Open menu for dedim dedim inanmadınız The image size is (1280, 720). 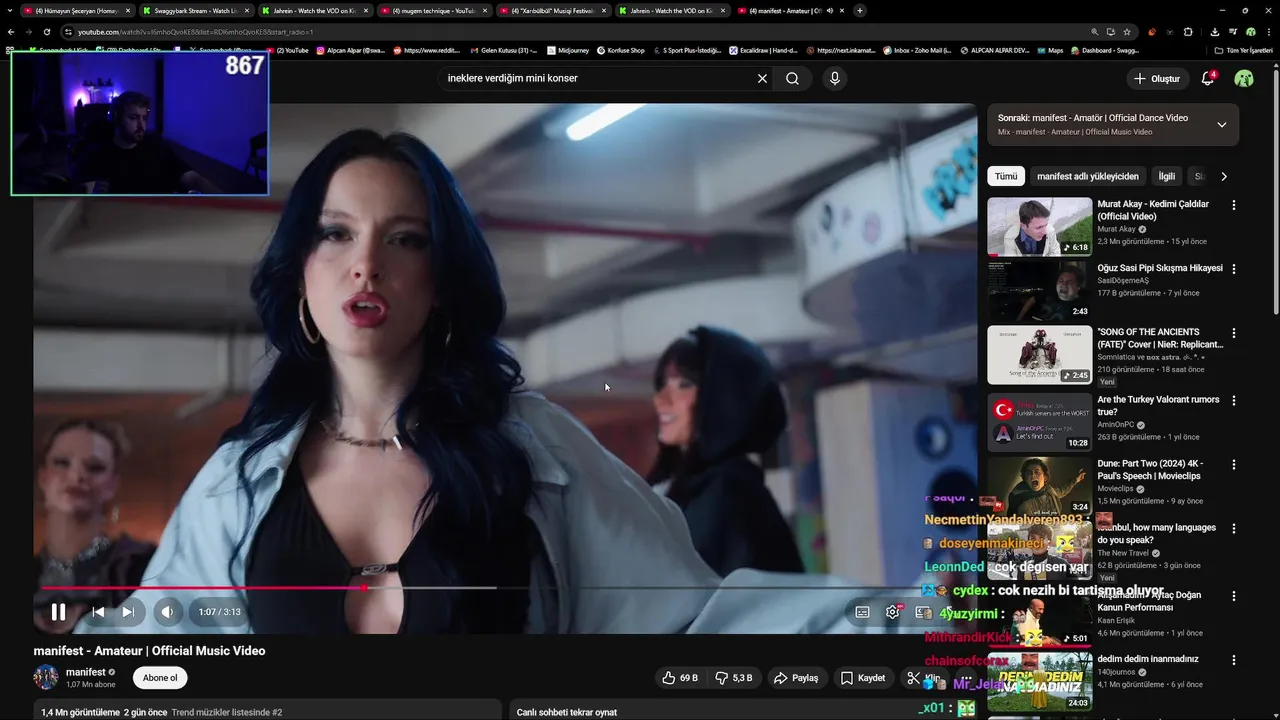point(1233,659)
